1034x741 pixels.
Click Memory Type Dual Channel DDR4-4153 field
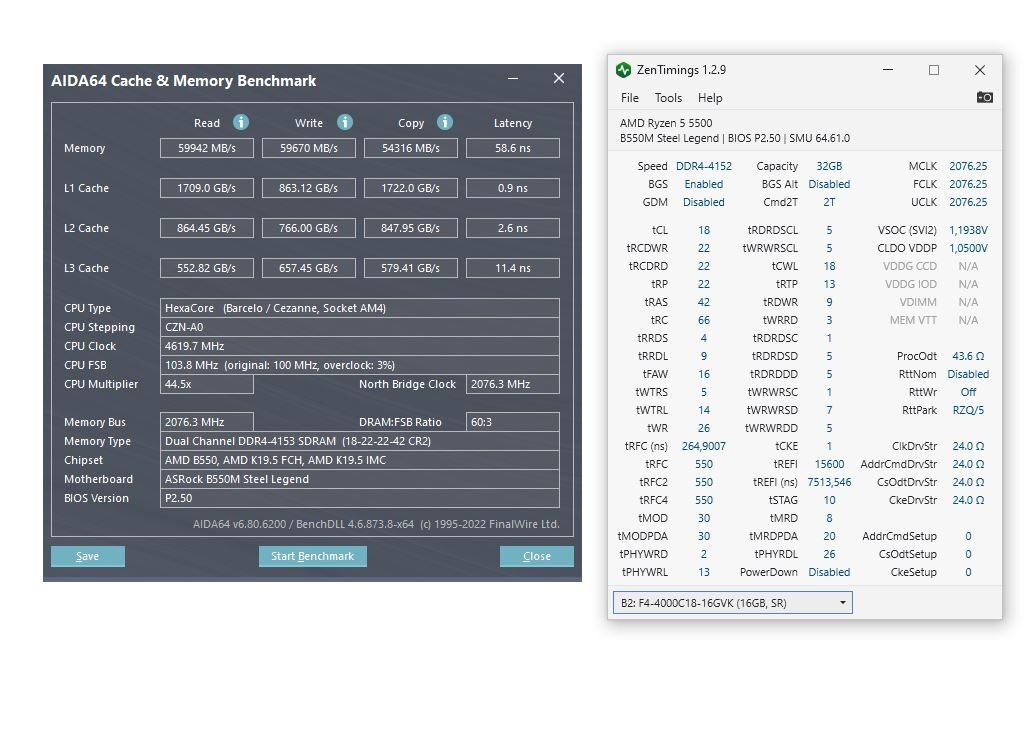click(x=360, y=441)
